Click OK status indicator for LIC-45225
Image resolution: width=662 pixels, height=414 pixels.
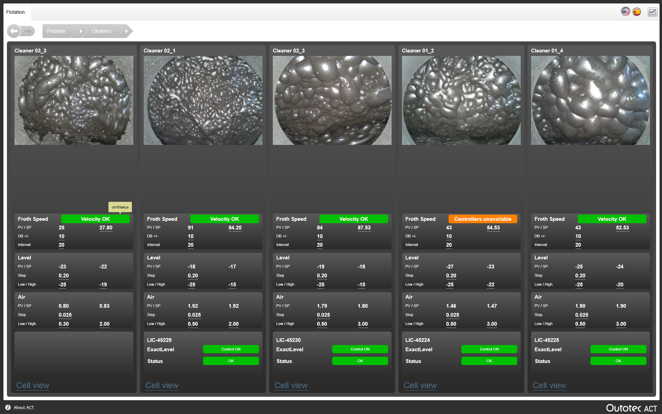pos(619,361)
